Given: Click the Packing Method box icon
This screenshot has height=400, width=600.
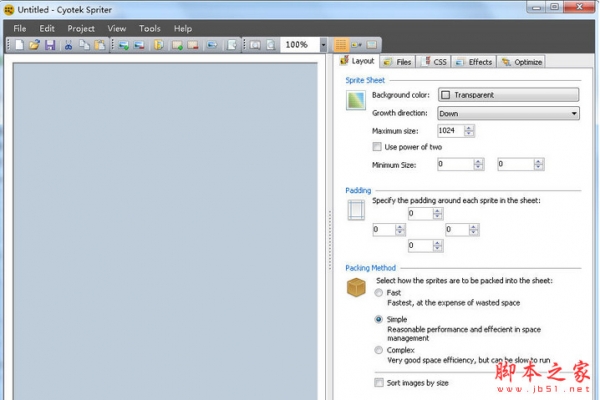Looking at the screenshot, I should (x=356, y=288).
